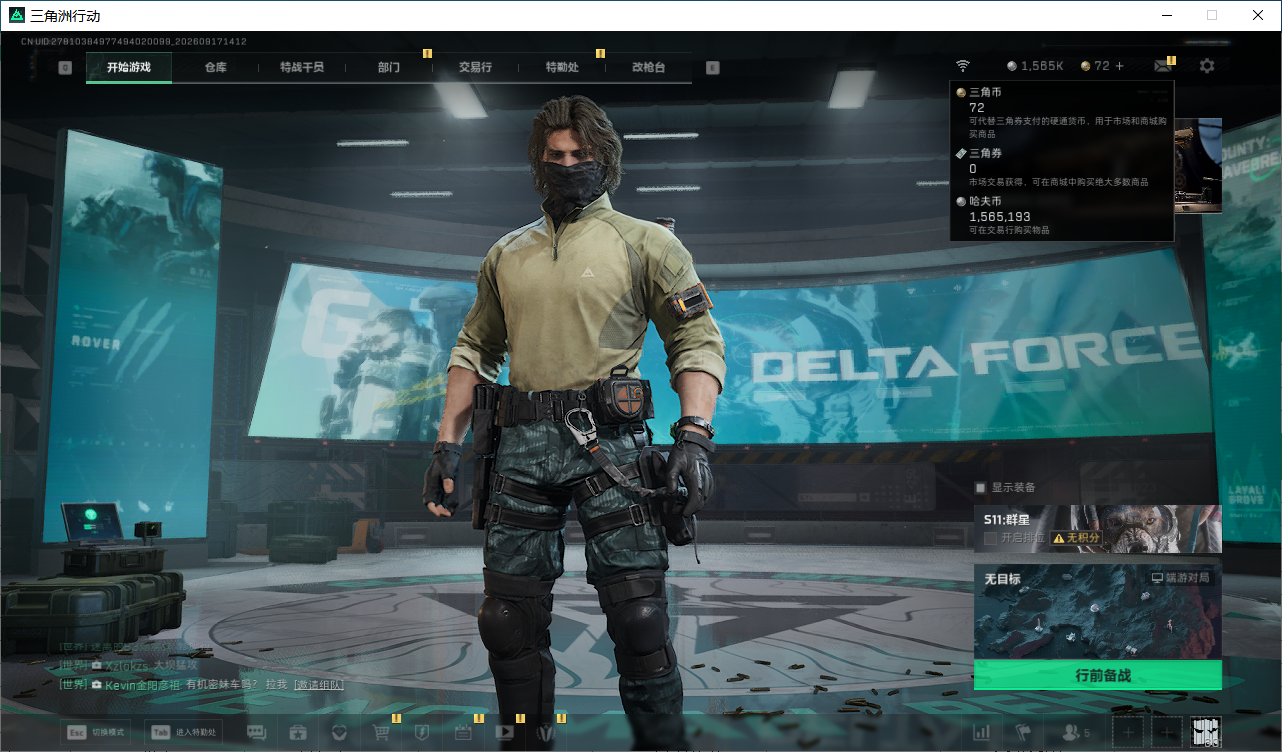Click the Q previous-tab key icon
Viewport: 1282px width, 752px height.
[x=65, y=68]
